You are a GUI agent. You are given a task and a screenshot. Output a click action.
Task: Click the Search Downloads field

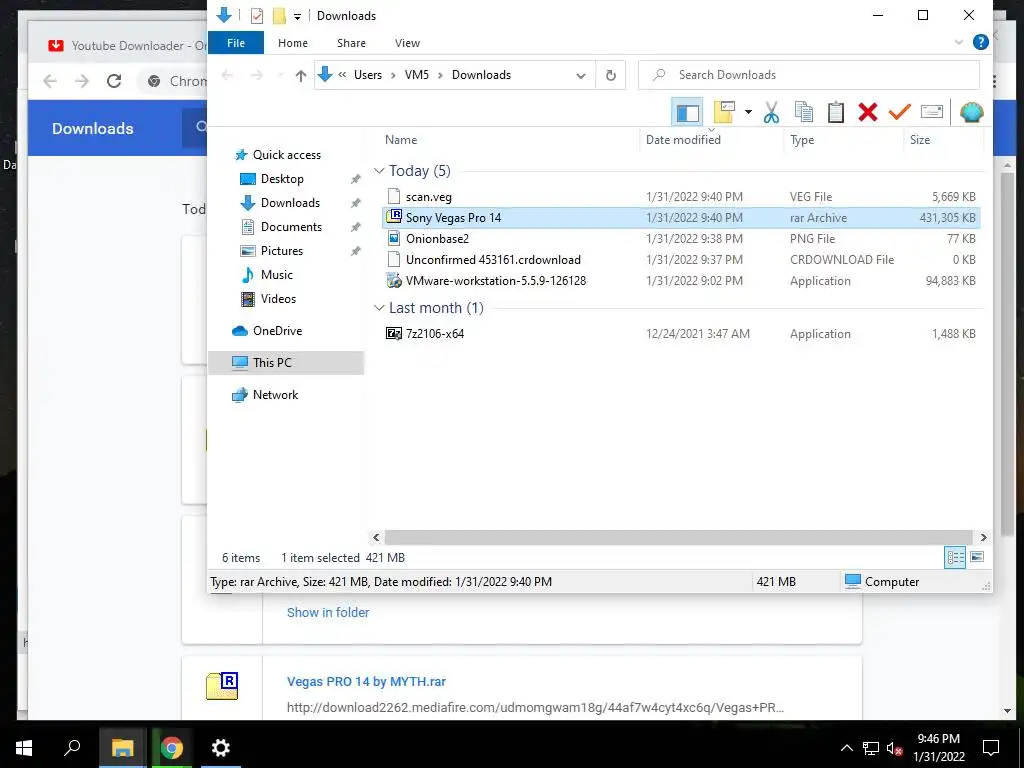808,75
